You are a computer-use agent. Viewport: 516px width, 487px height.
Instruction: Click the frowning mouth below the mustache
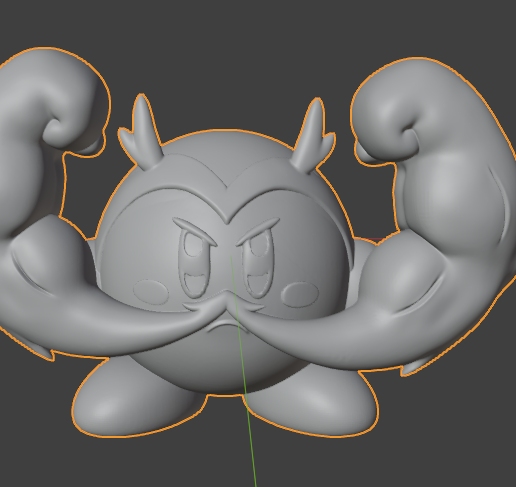[x=227, y=325]
